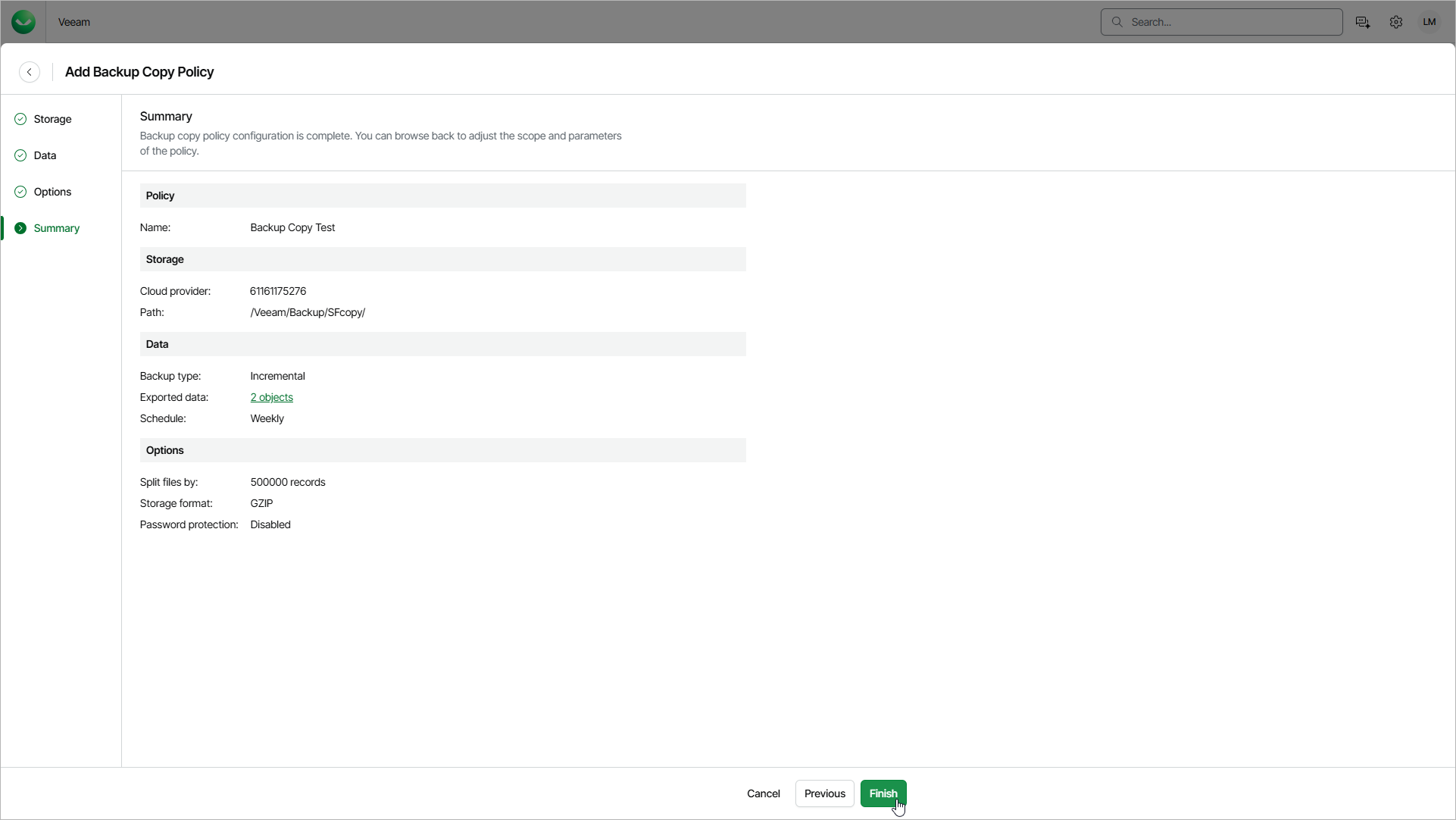The width and height of the screenshot is (1456, 820).
Task: Click the Incremental backup type value
Action: (277, 376)
